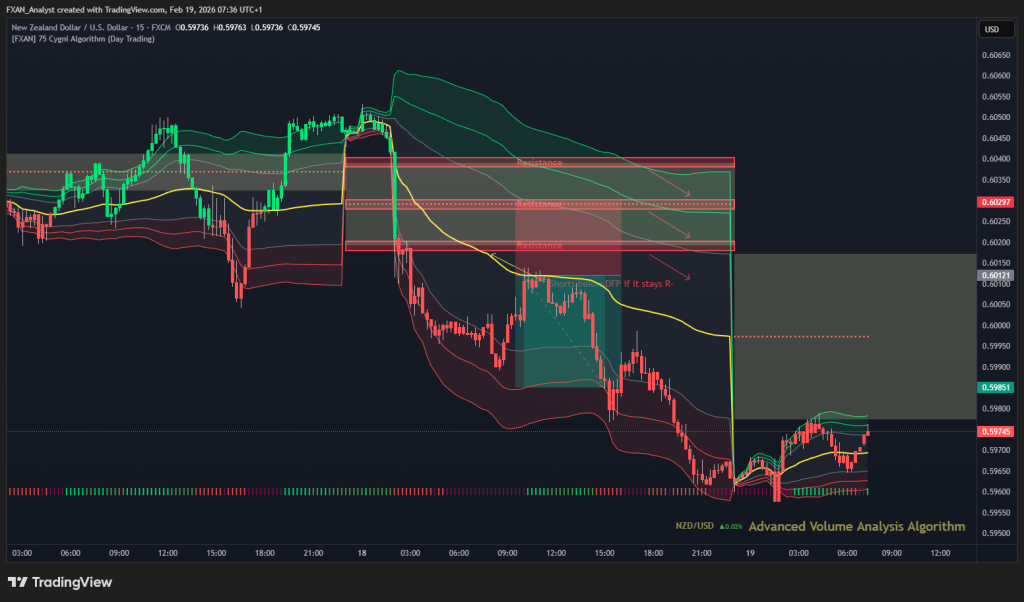The height and width of the screenshot is (602, 1024).
Task: Click the green 0.02% change arrow
Action: coord(722,526)
